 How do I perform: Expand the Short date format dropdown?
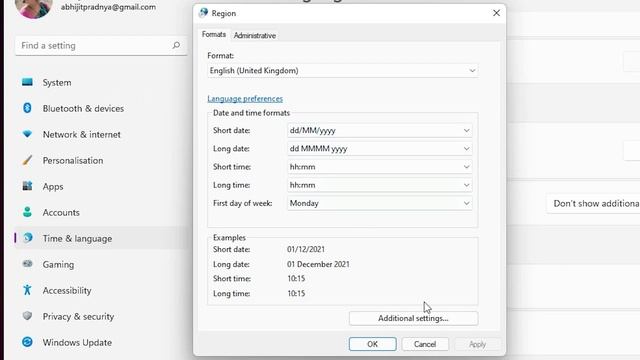point(380,131)
